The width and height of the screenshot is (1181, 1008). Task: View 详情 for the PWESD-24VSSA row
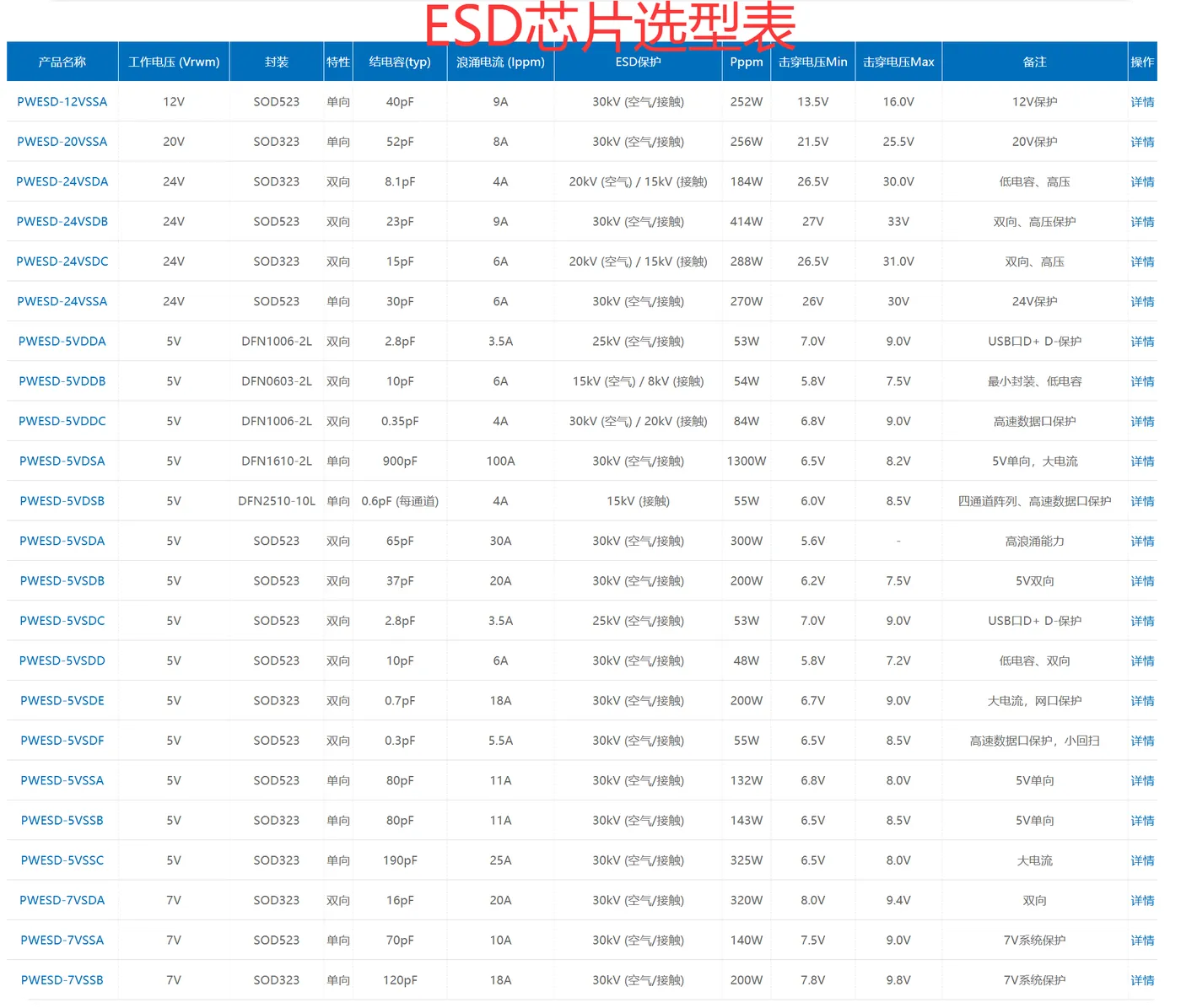pyautogui.click(x=1142, y=302)
